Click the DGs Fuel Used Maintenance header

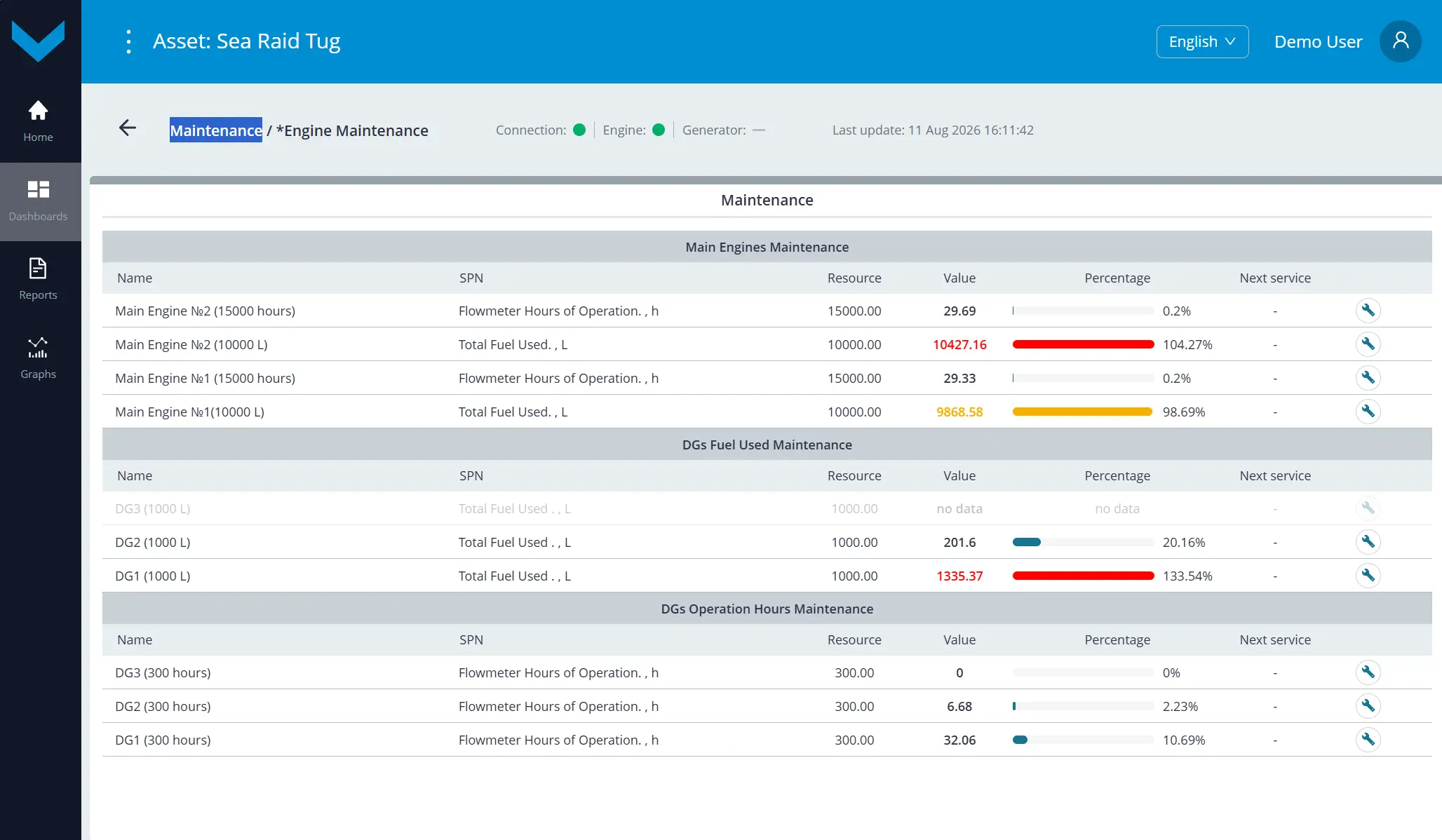click(x=767, y=445)
